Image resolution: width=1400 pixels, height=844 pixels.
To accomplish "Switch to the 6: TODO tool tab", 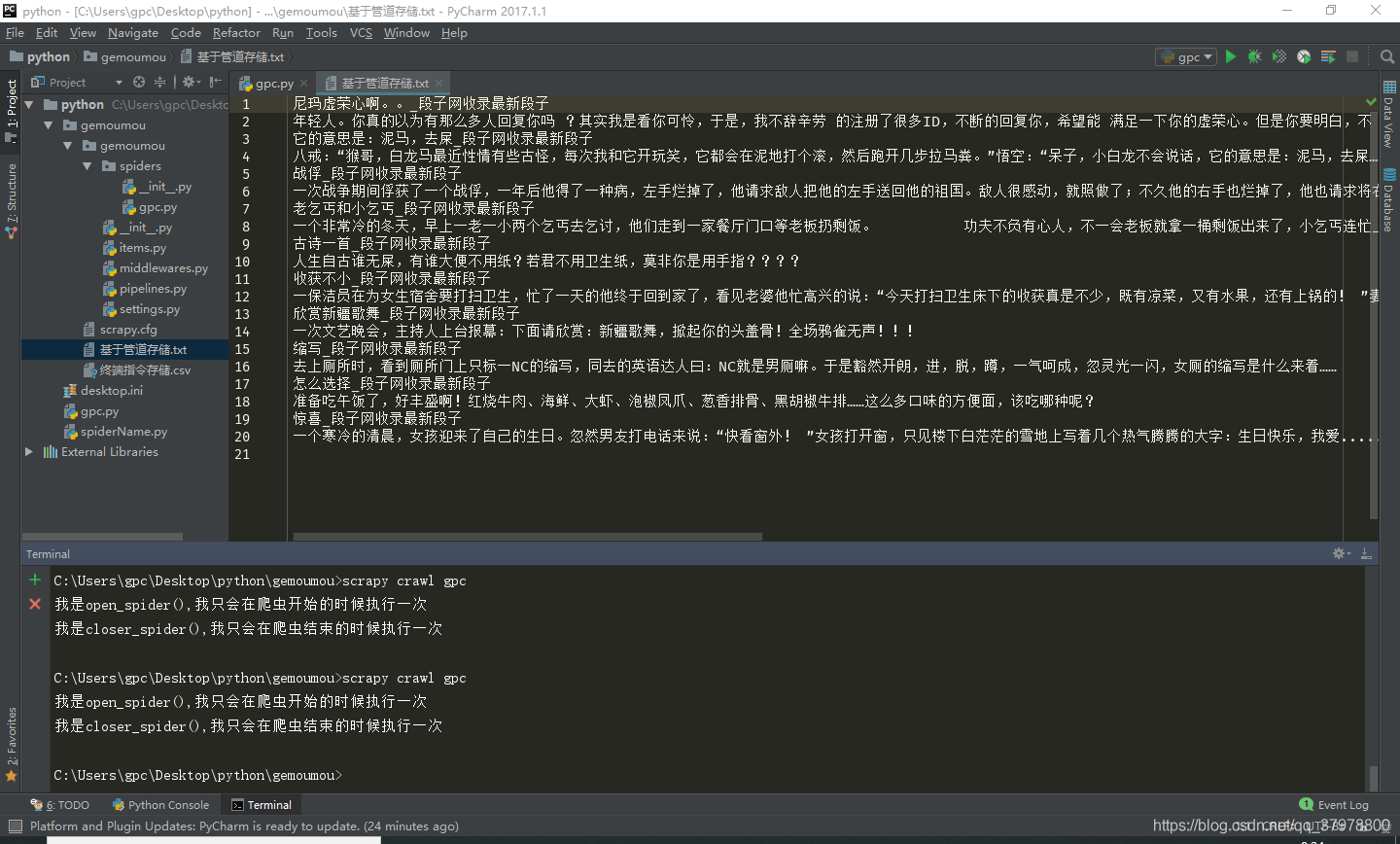I will tap(60, 804).
